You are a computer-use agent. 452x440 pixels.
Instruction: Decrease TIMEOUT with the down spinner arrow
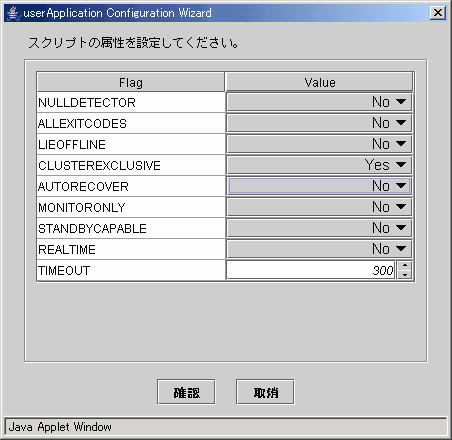point(405,275)
